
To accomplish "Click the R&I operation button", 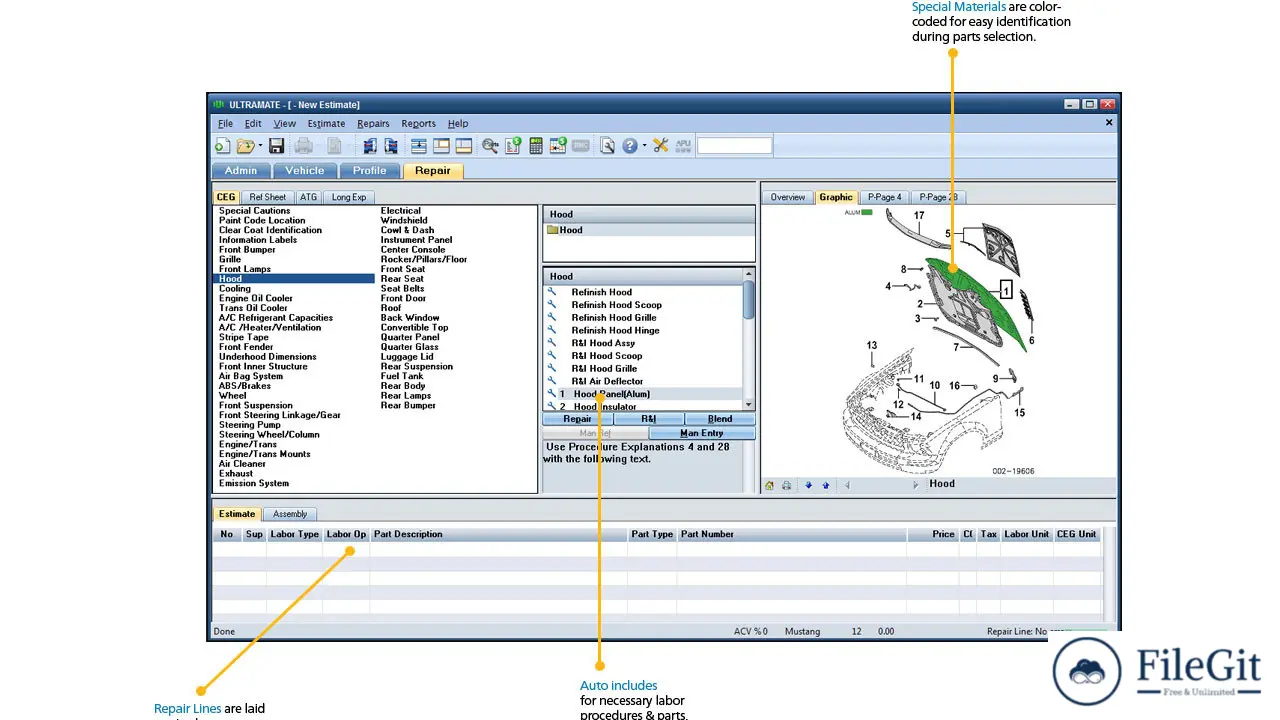I will 648,419.
